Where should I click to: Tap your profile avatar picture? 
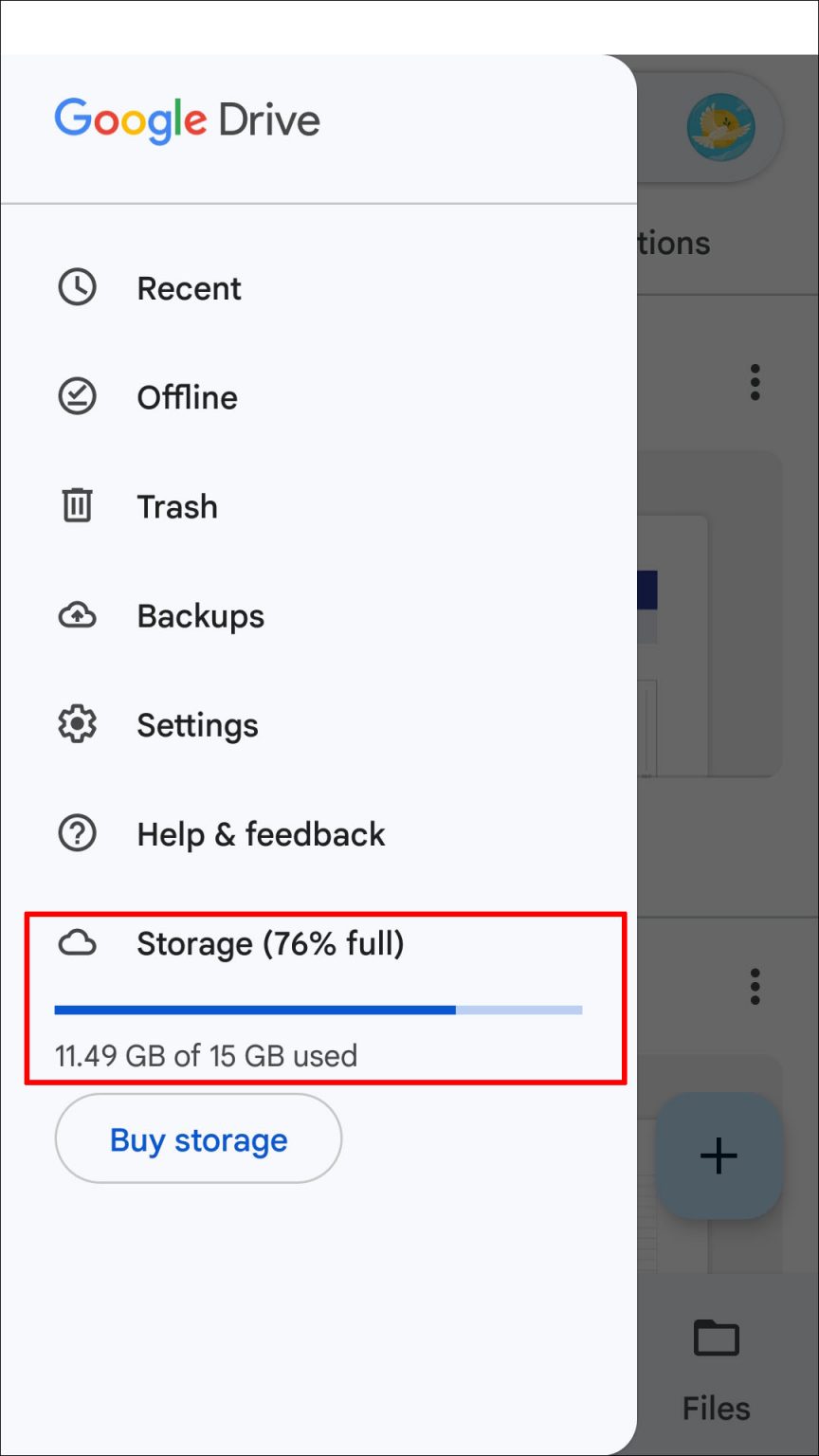tap(722, 128)
